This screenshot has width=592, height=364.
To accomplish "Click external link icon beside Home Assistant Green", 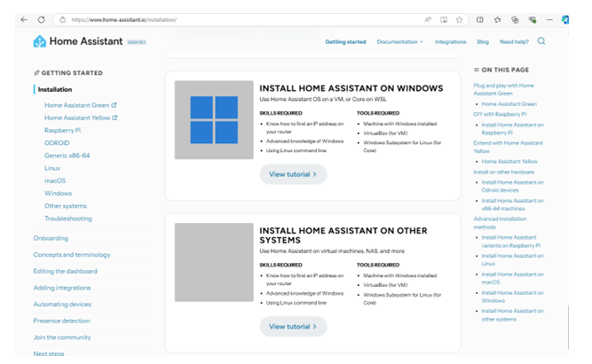I will (114, 105).
